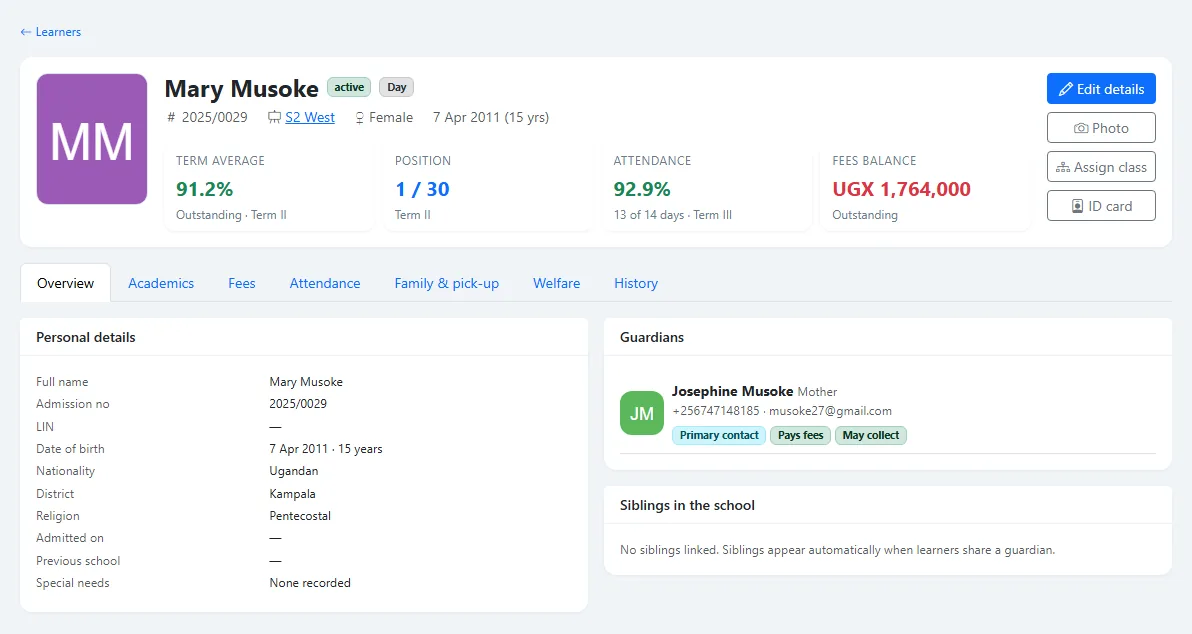Screen dimensions: 1192x634
Task: Click the 7 Apr 2011 (15 yrs) header text
Action: 491,117
